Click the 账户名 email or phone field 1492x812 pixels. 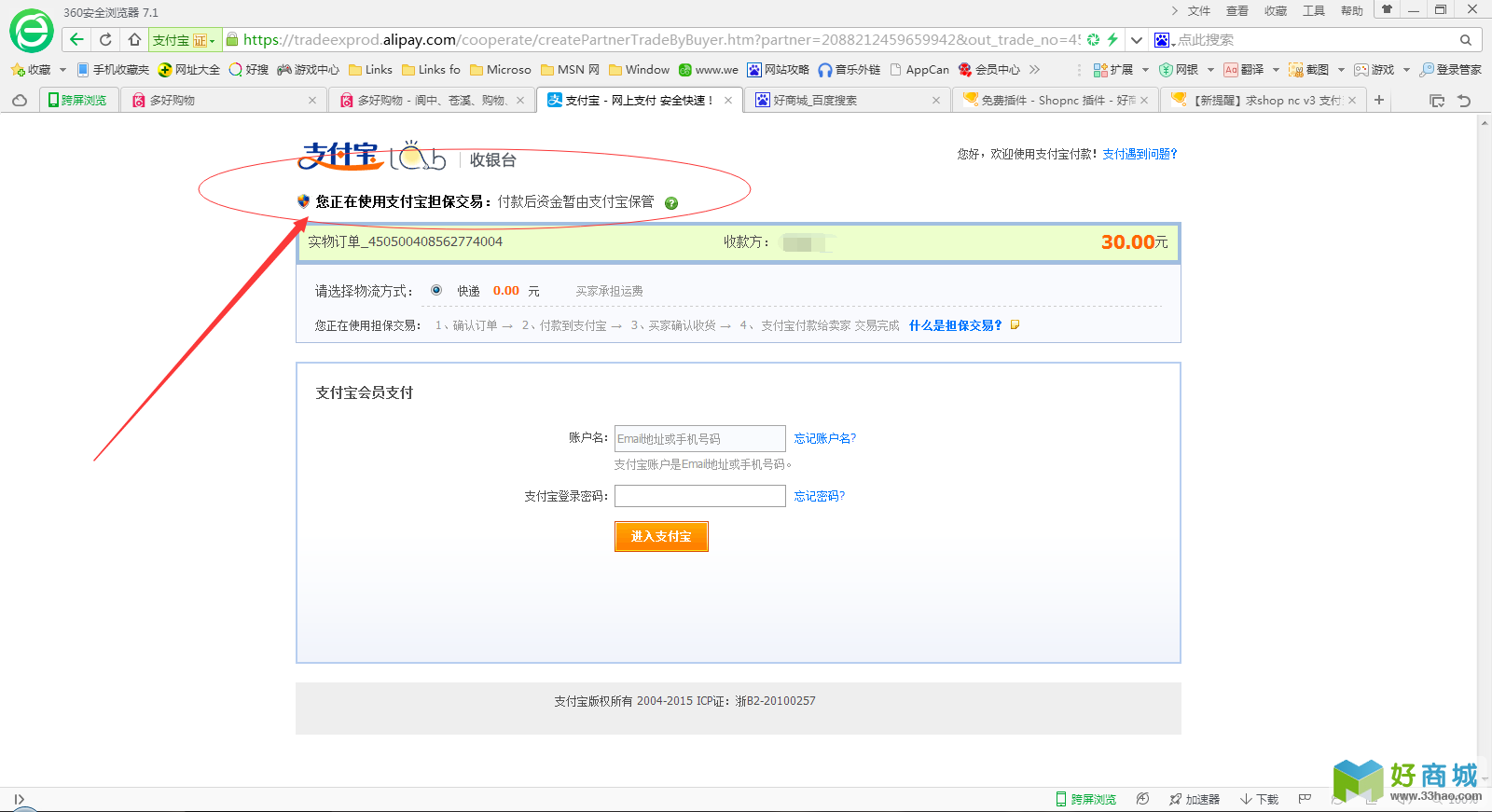(699, 438)
